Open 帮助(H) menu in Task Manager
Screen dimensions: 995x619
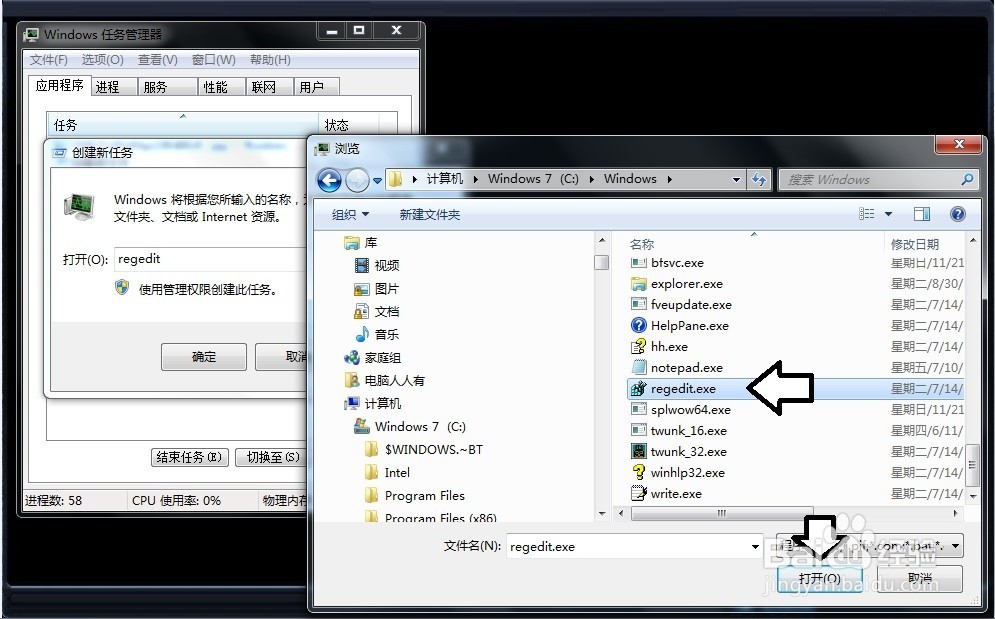tap(270, 60)
